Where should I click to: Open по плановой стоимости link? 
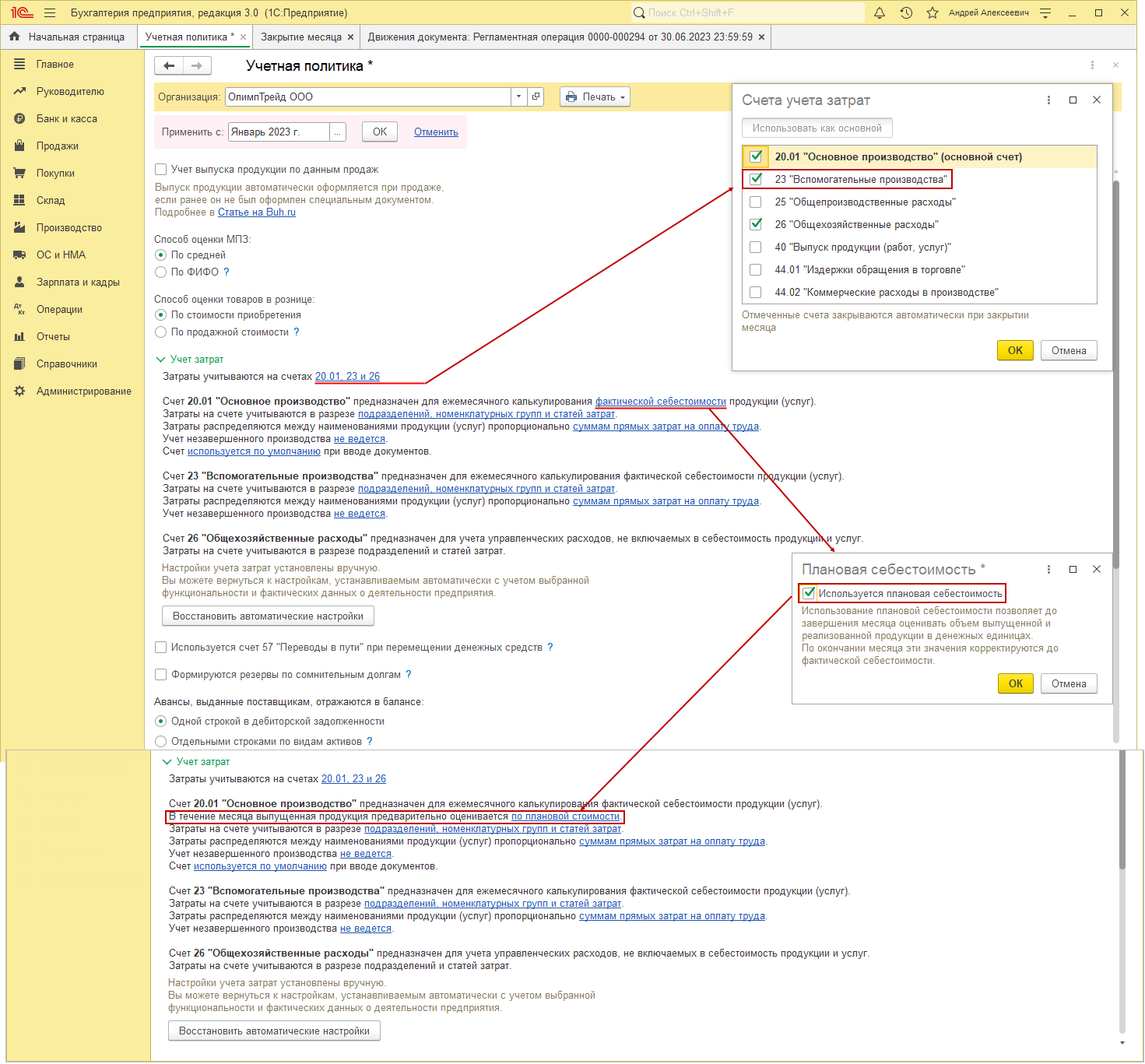tap(566, 816)
